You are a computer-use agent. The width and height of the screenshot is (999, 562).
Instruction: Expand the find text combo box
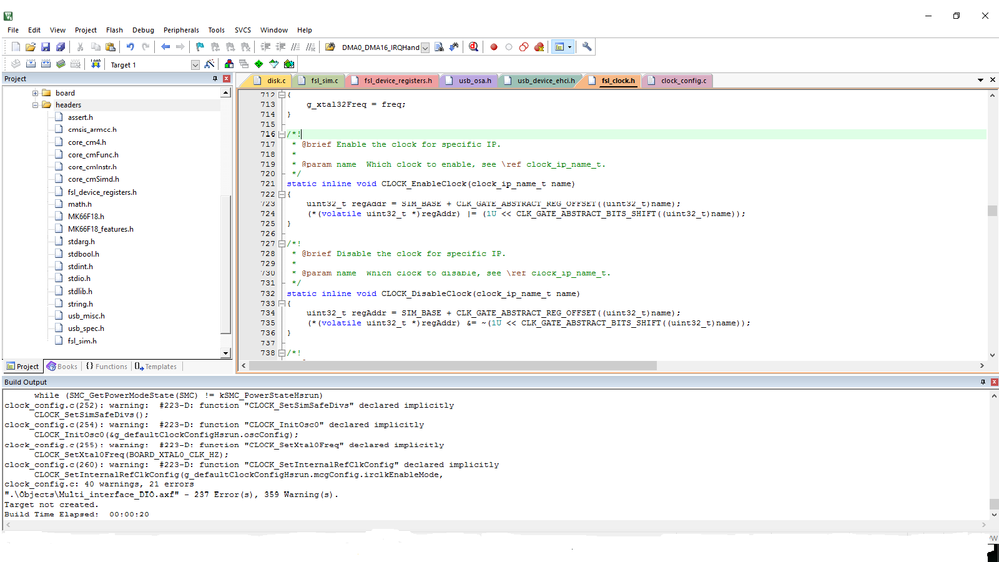(425, 48)
